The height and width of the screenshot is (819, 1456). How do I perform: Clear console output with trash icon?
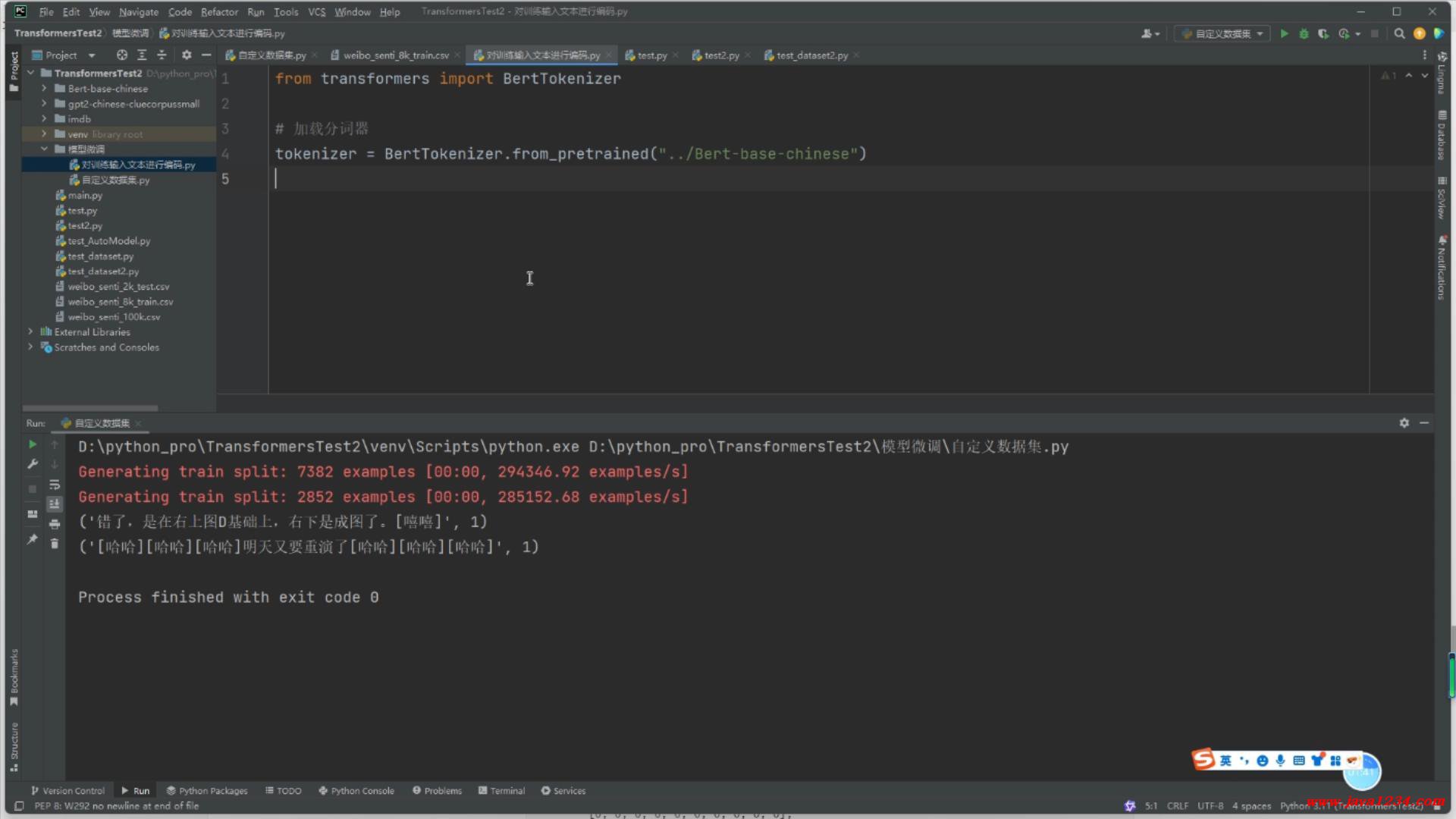[x=55, y=544]
